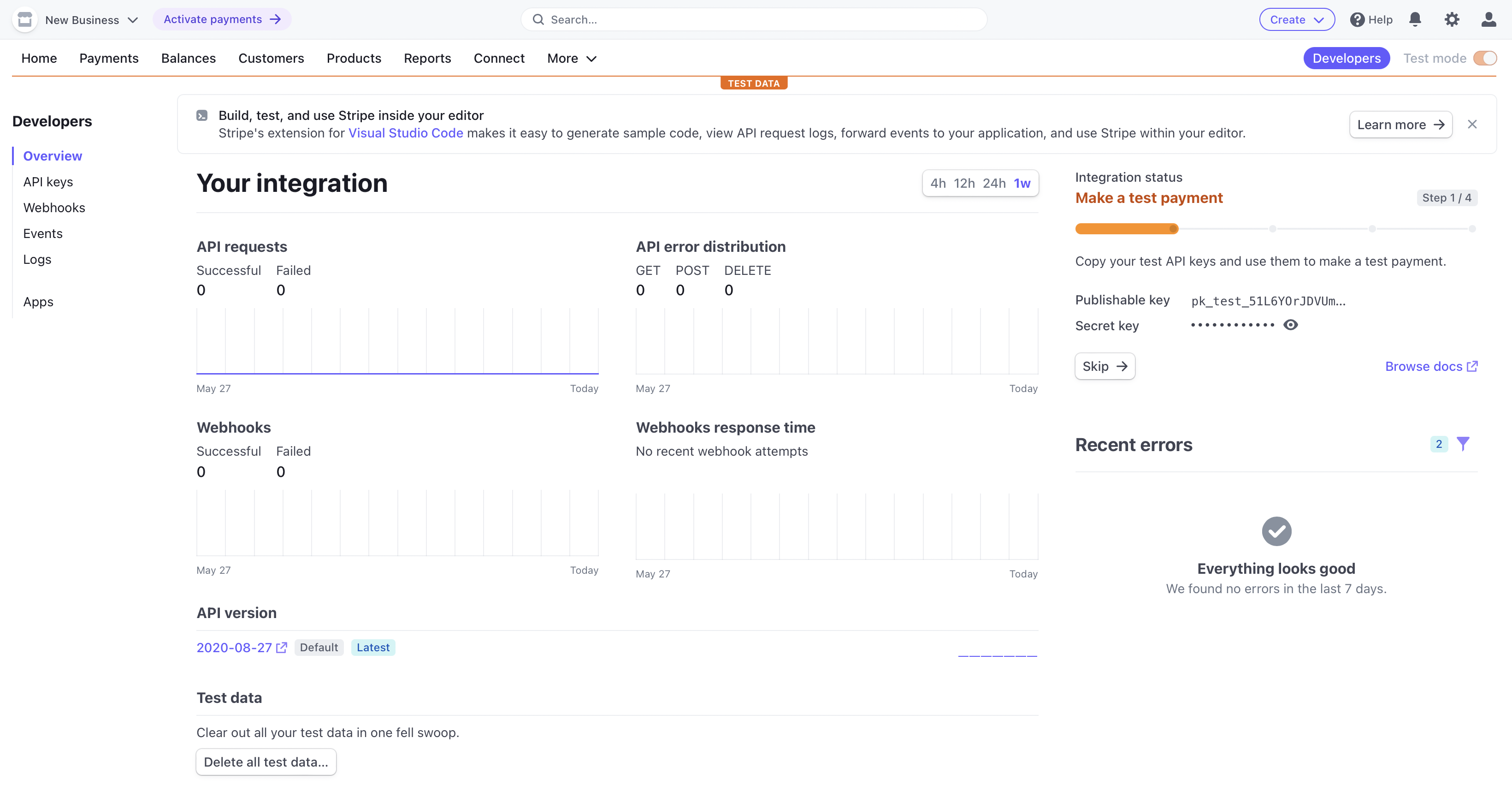Open the notifications bell
Image resolution: width=1512 pixels, height=809 pixels.
coord(1415,19)
